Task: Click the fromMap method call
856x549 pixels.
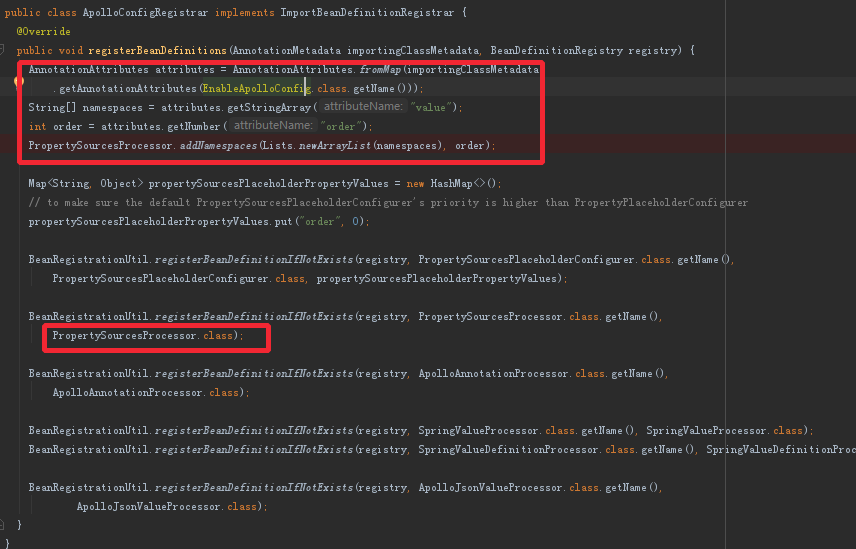Action: click(x=381, y=69)
